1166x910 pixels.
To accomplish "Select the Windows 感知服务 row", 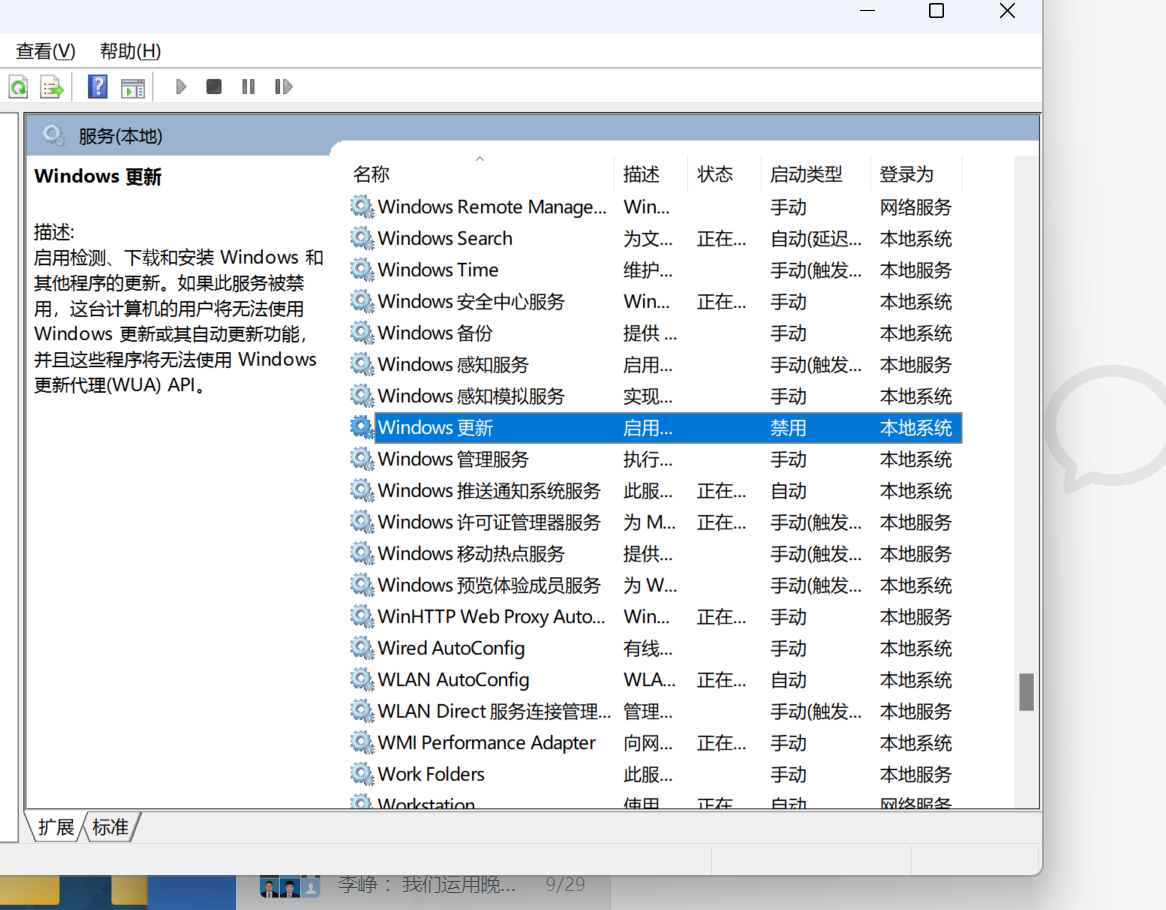I will coord(654,364).
